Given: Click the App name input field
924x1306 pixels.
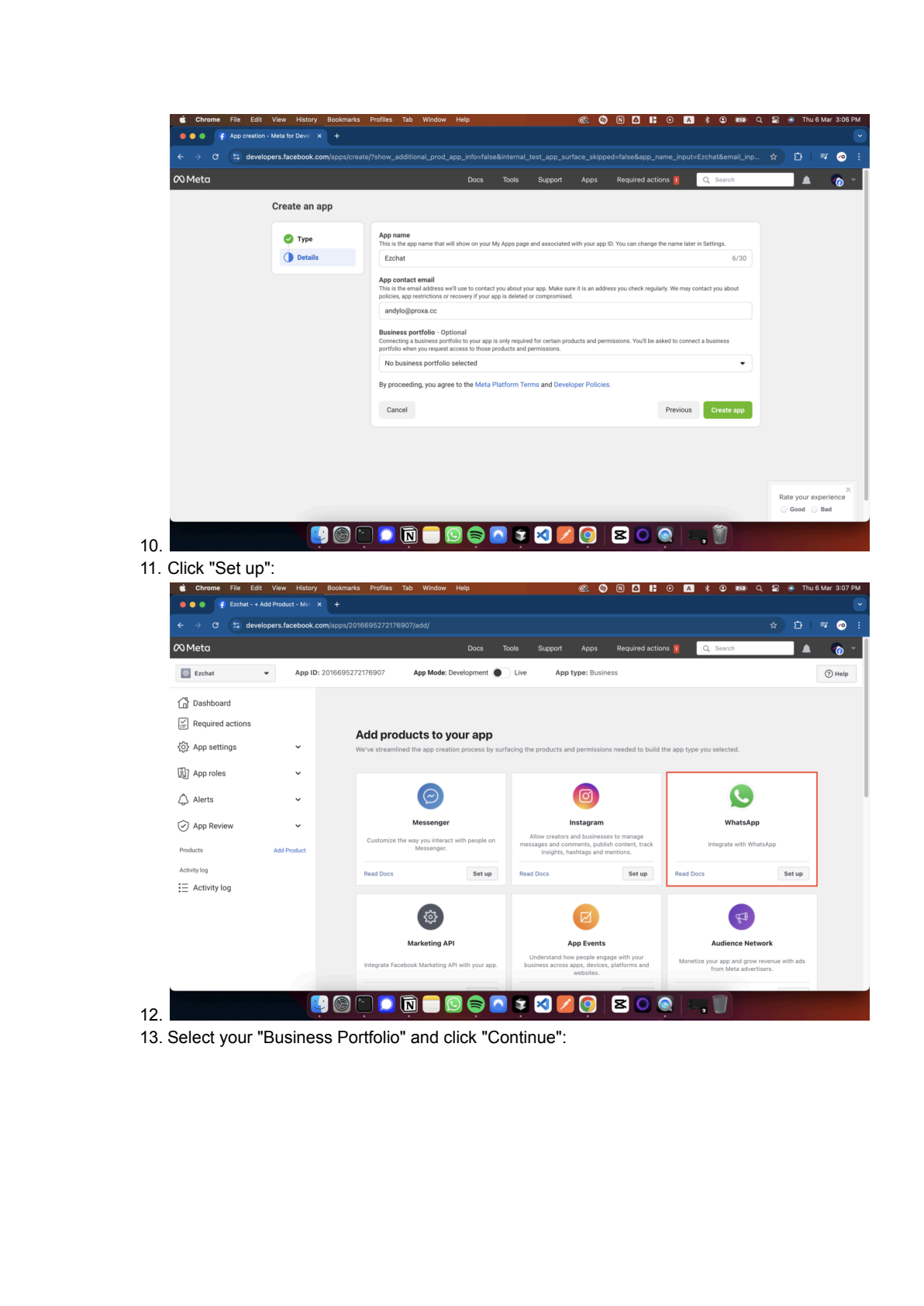Looking at the screenshot, I should coord(564,258).
